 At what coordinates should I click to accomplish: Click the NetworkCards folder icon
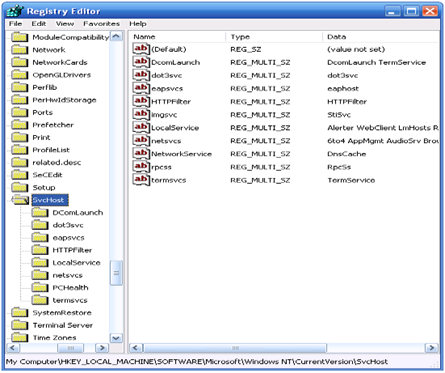(x=20, y=62)
